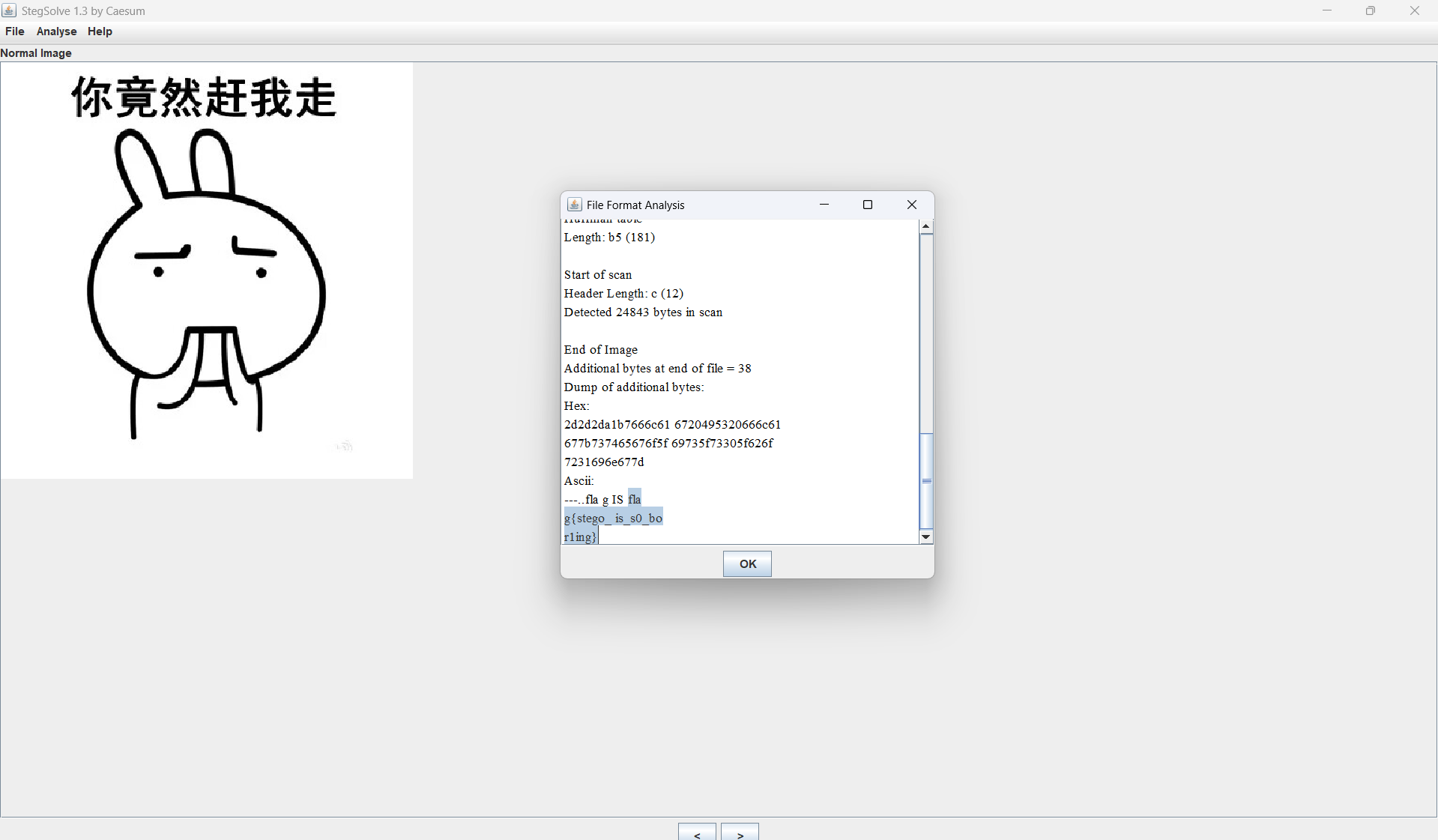Click the Java icon in File Format Analysis title
Viewport: 1438px width, 840px height.
tap(575, 205)
